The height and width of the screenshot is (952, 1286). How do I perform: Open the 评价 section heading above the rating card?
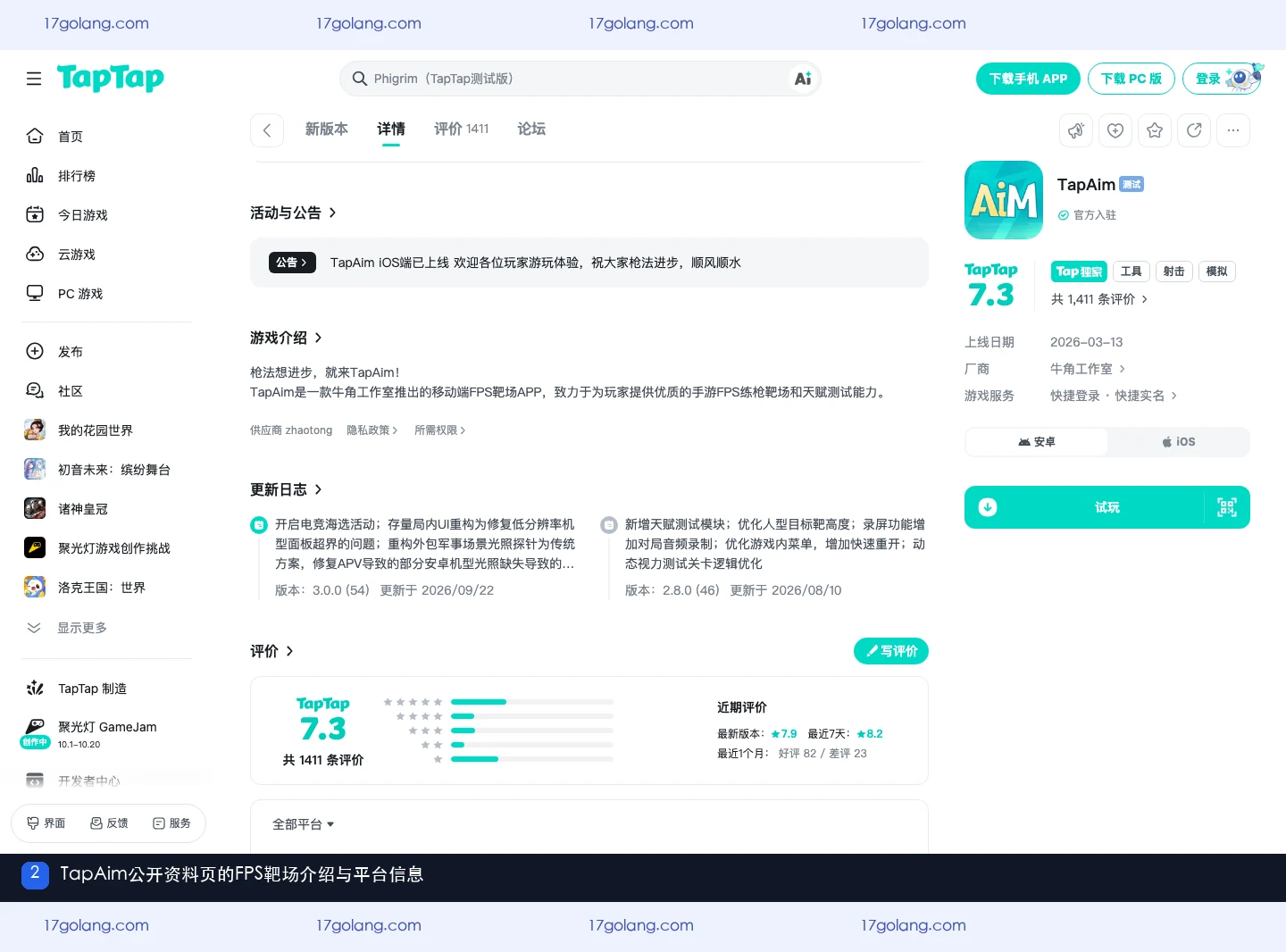tap(272, 651)
